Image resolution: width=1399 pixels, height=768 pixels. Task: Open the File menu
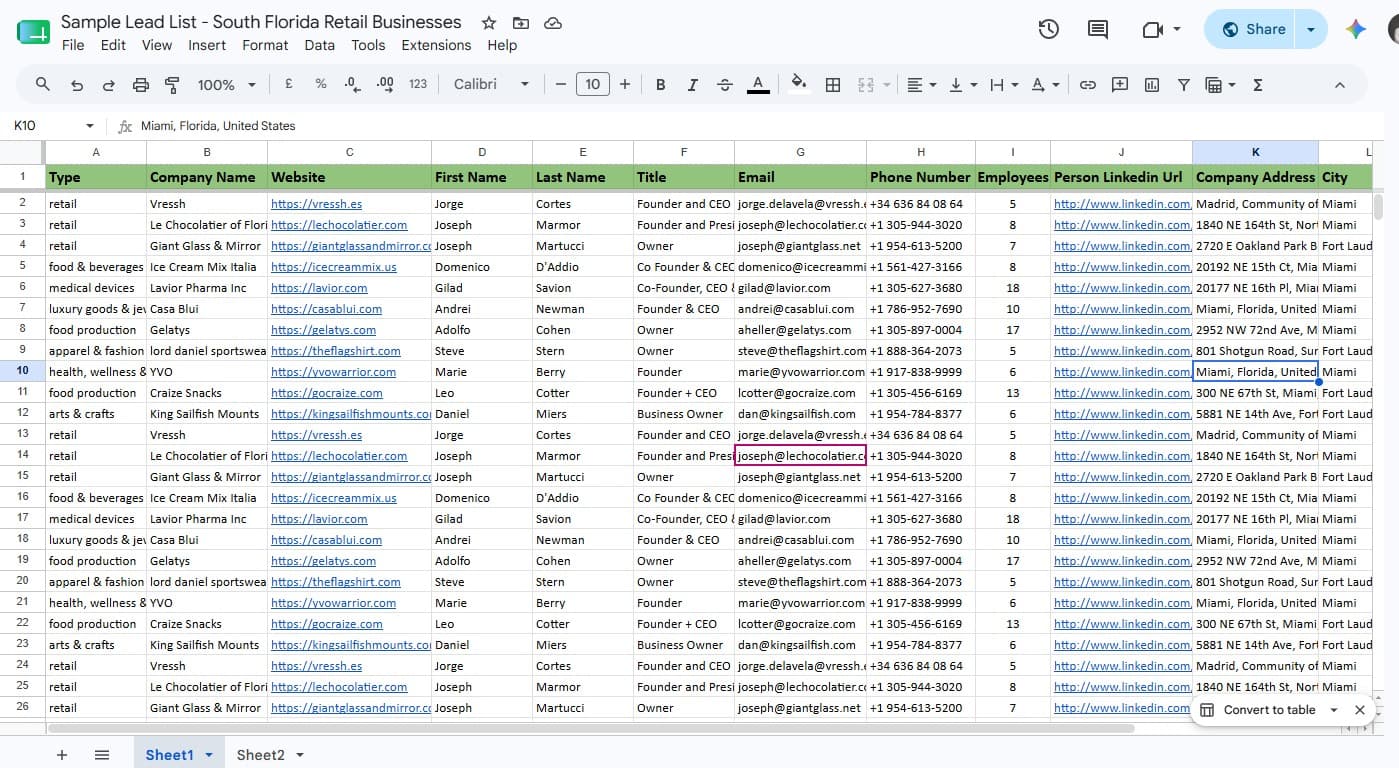[73, 45]
